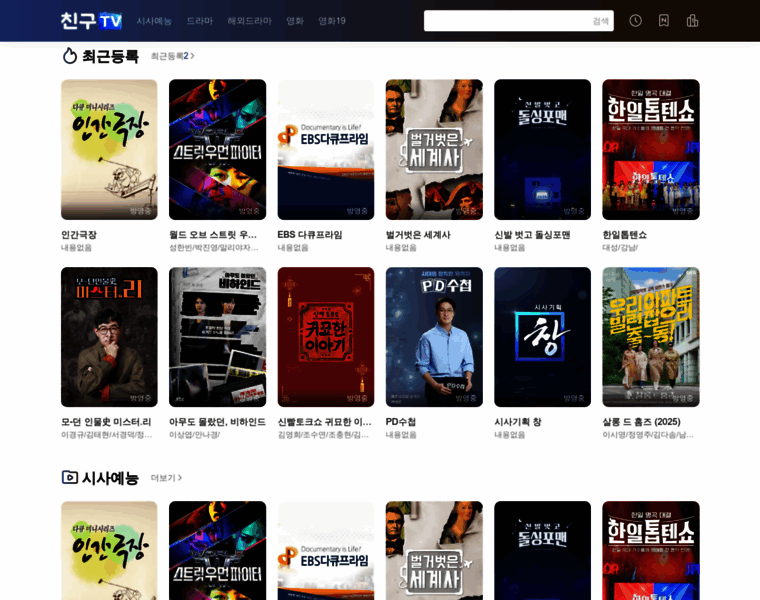Click title 벌거벗은 세계사 in 최근등록
The width and height of the screenshot is (760, 600).
tap(418, 235)
